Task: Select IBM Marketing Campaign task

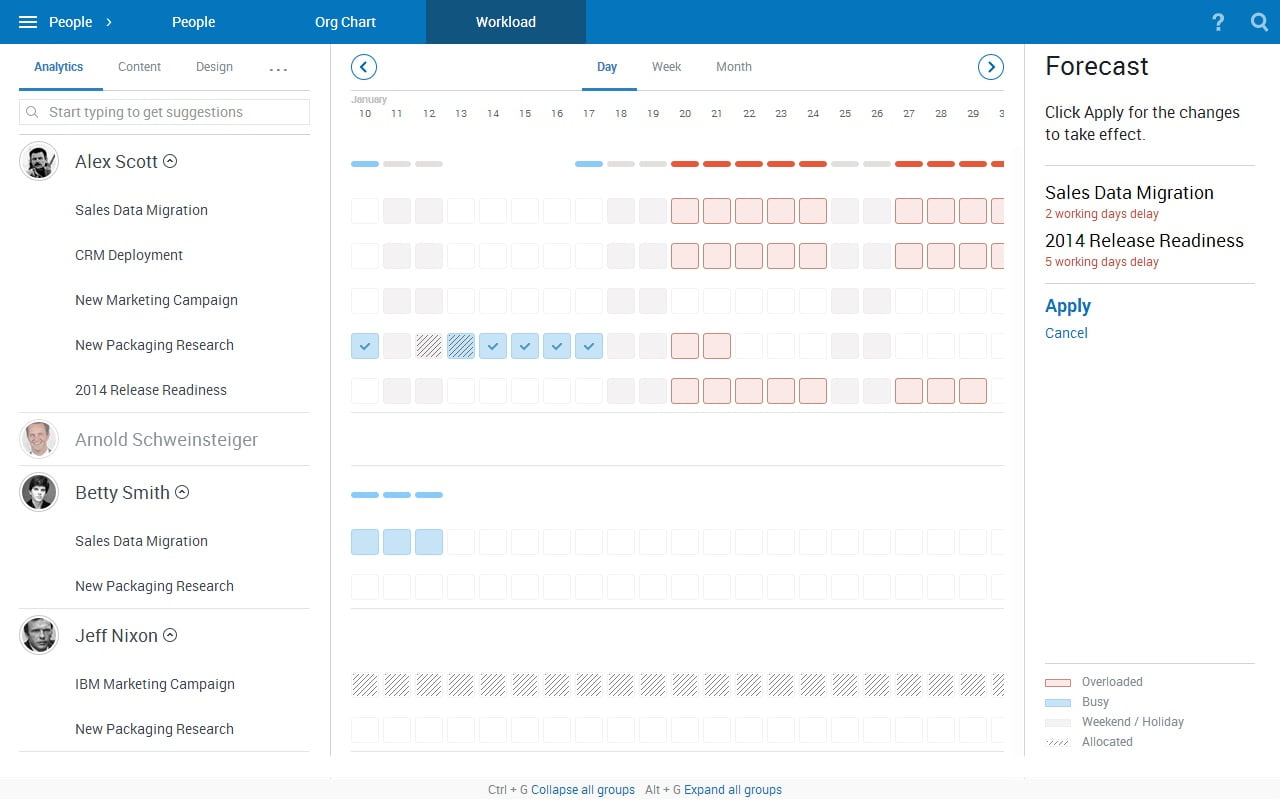Action: tap(155, 684)
